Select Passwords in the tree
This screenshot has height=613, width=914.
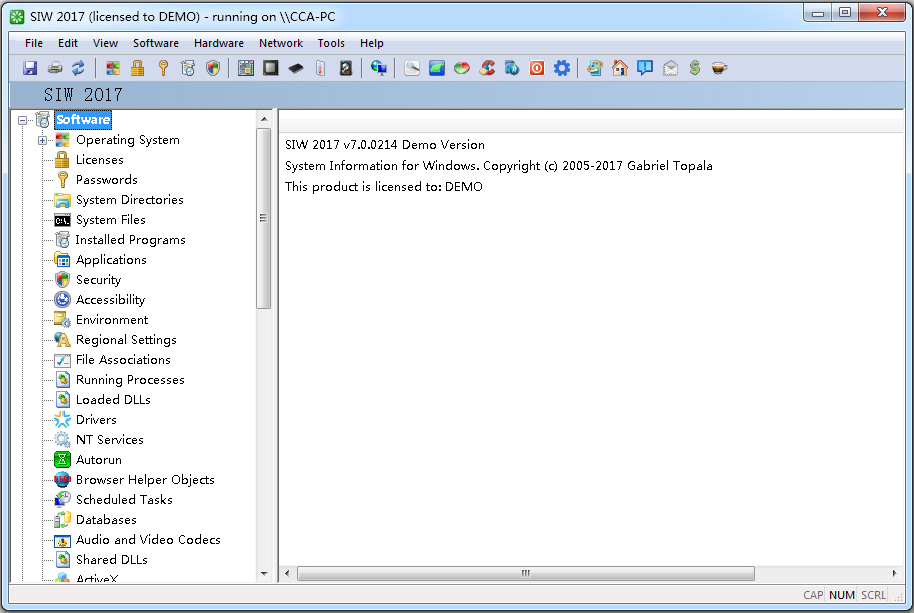click(x=107, y=179)
